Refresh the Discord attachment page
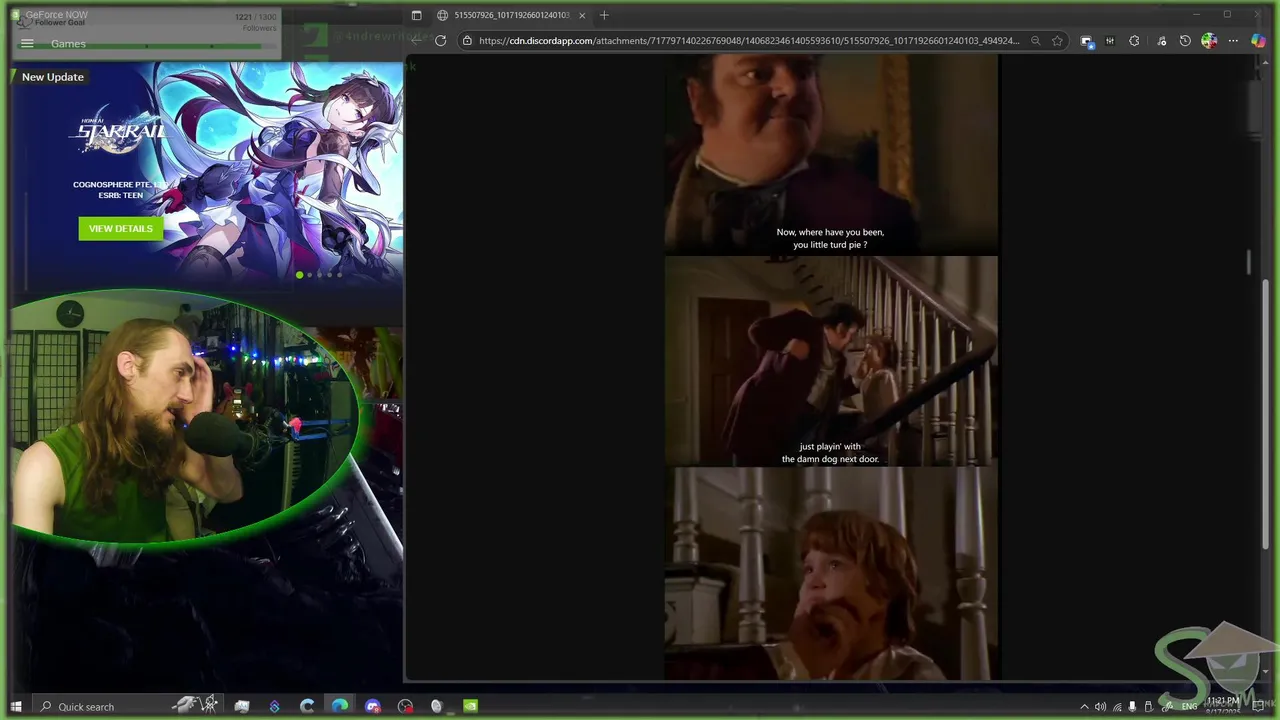Viewport: 1280px width, 720px height. pos(440,41)
